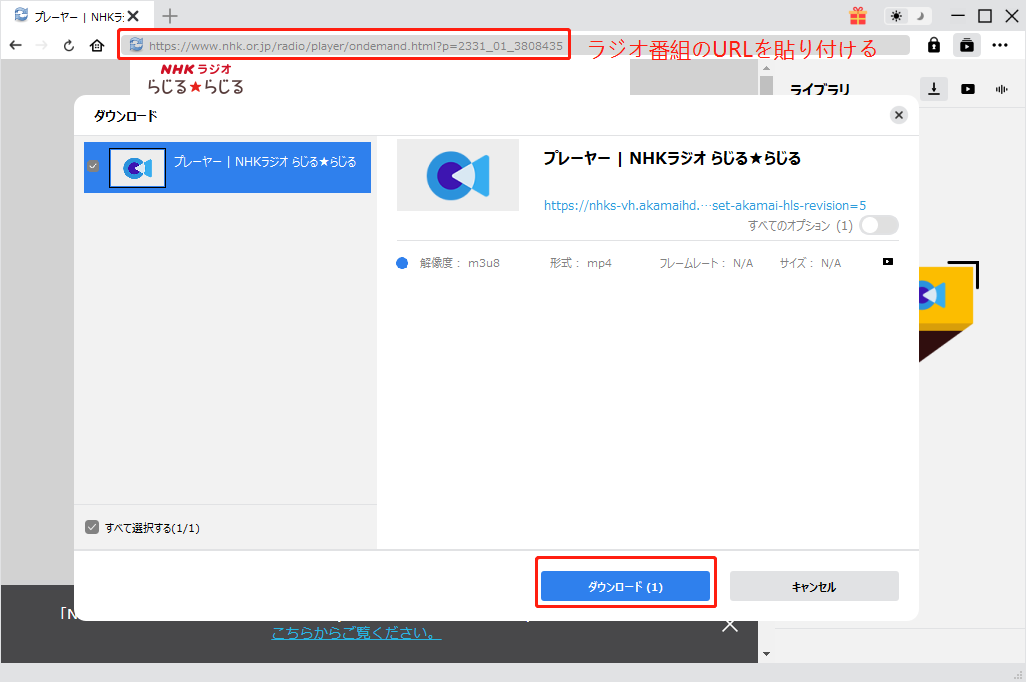This screenshot has height=682, width=1026.
Task: Dismiss the dark notice banner
Action: tap(730, 626)
